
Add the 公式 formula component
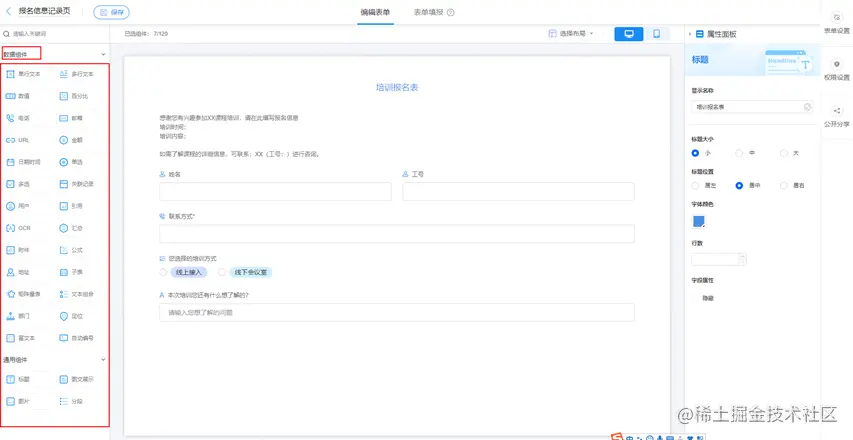71,250
